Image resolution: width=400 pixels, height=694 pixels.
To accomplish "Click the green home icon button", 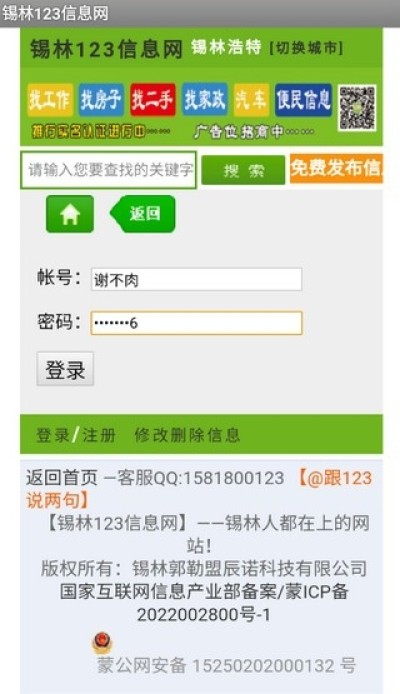I will click(70, 214).
